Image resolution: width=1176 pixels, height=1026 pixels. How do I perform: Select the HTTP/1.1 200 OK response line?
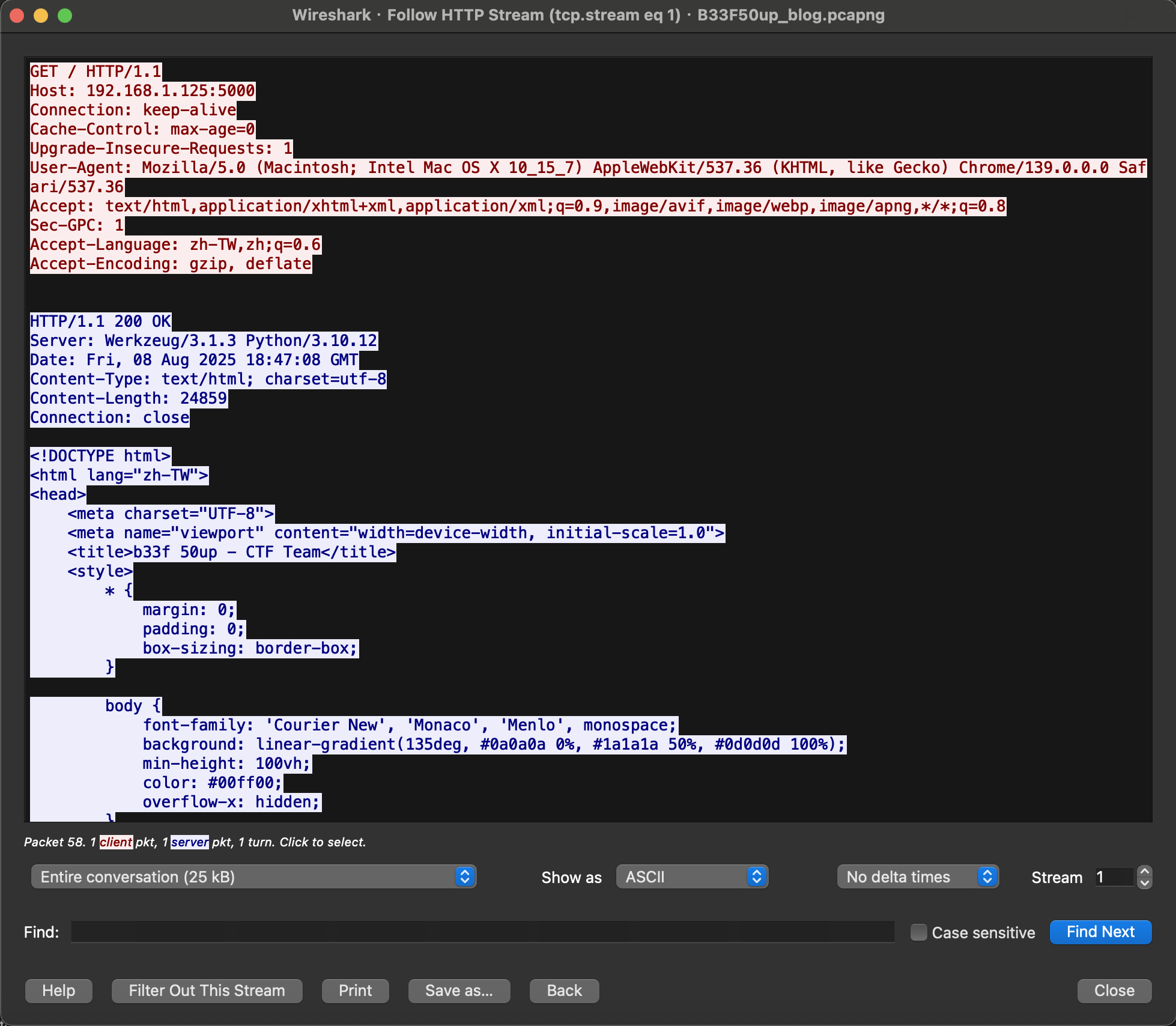[100, 321]
